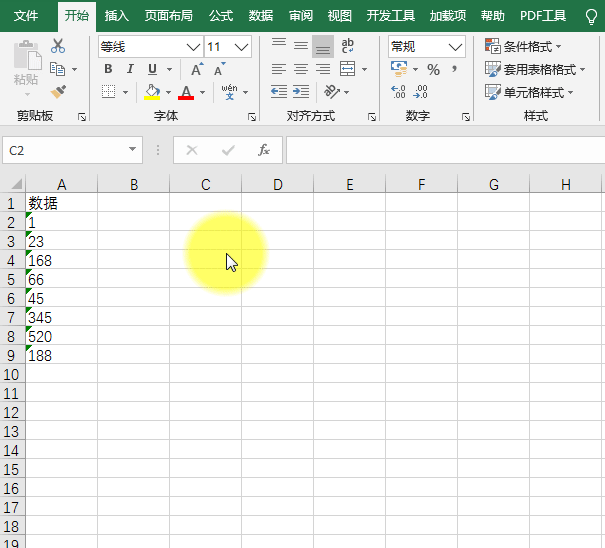Click the 条件格式 button
The image size is (605, 548).
click(x=523, y=46)
